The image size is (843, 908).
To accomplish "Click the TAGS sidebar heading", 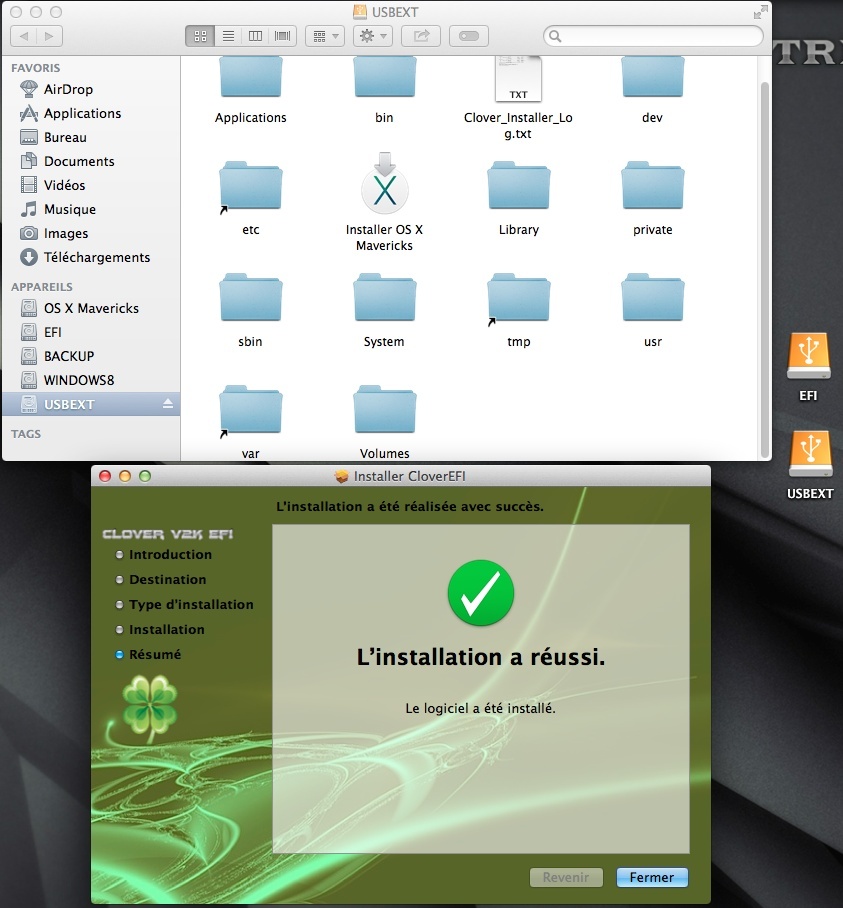I will [26, 434].
